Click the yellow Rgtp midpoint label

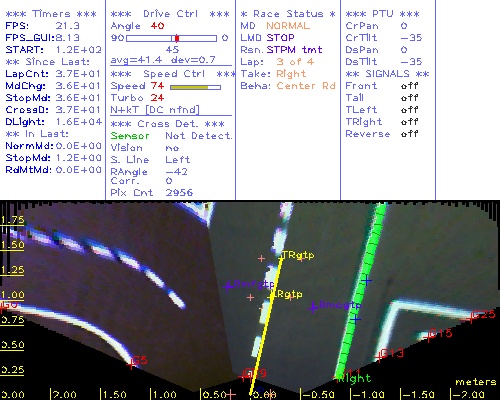click(x=290, y=294)
